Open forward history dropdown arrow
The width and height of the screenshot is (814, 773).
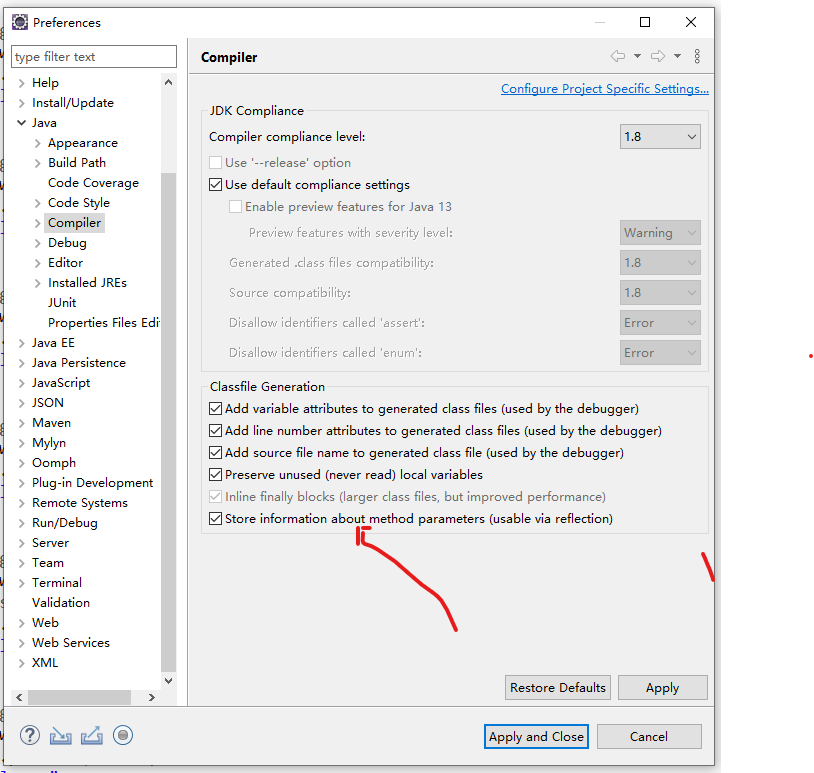(677, 56)
